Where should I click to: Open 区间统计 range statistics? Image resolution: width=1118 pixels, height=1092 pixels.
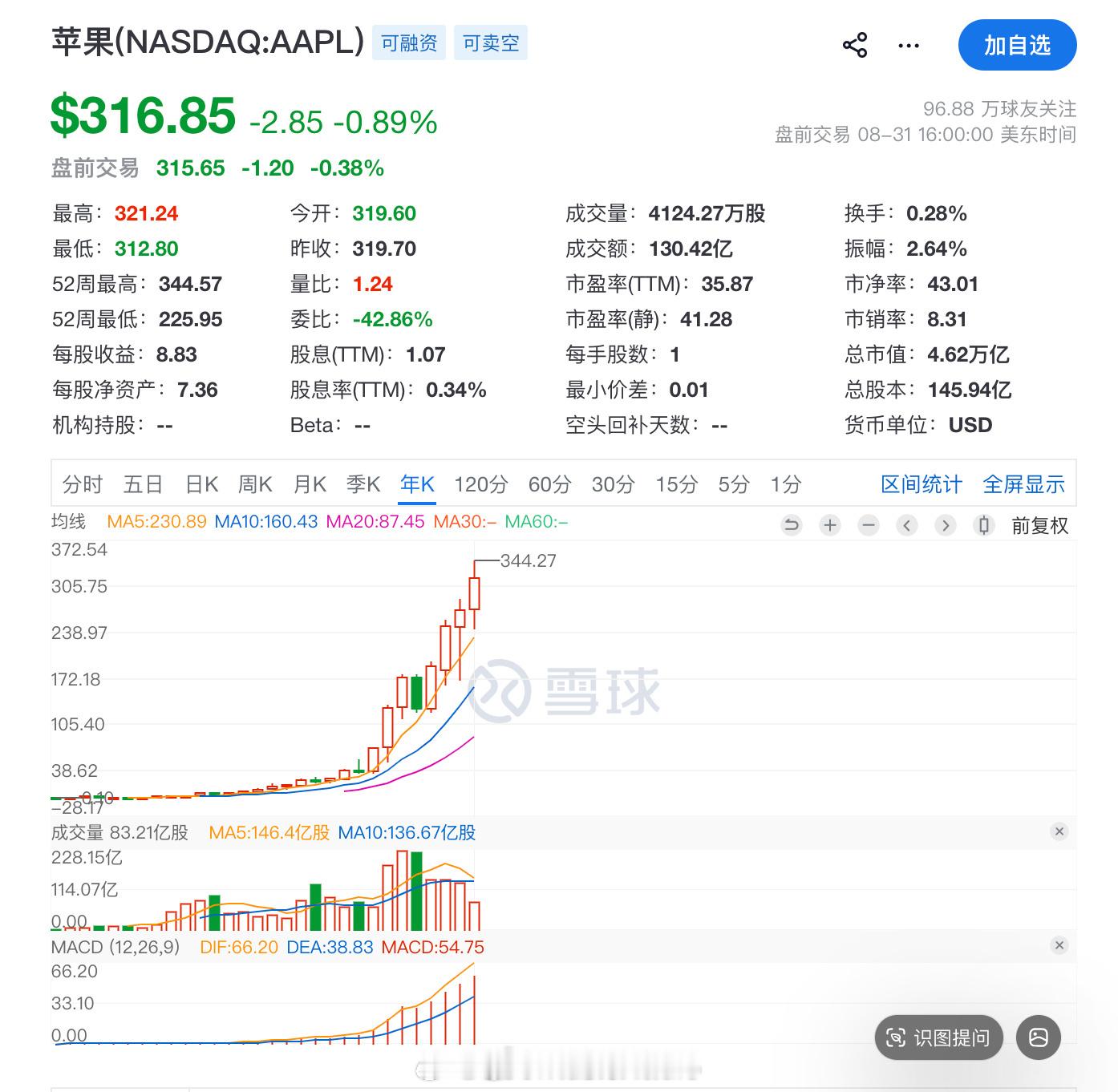coord(921,484)
